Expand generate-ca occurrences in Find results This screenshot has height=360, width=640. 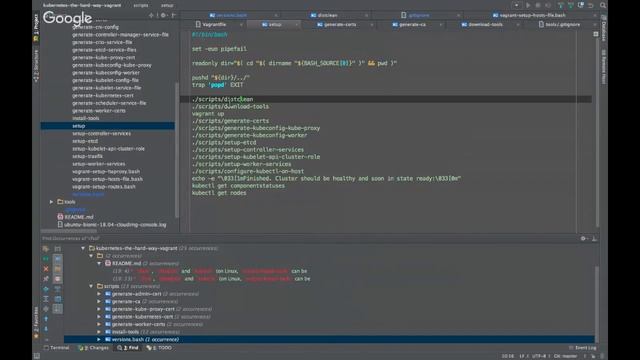[99, 302]
